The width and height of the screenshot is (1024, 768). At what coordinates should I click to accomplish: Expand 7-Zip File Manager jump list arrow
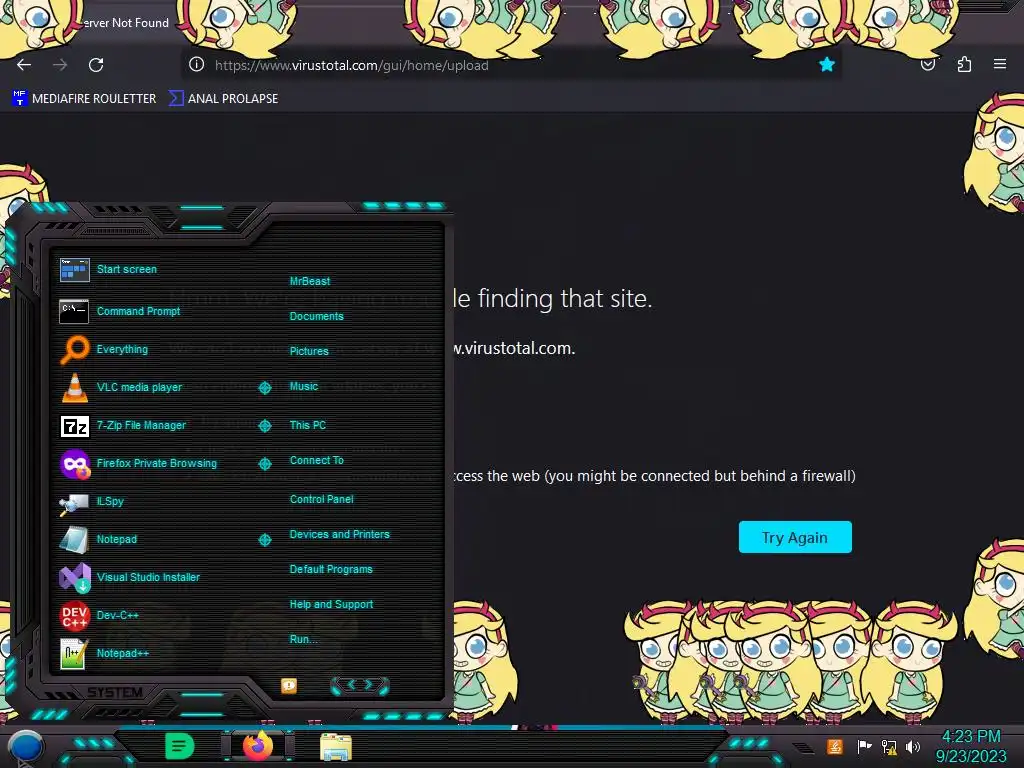[264, 426]
